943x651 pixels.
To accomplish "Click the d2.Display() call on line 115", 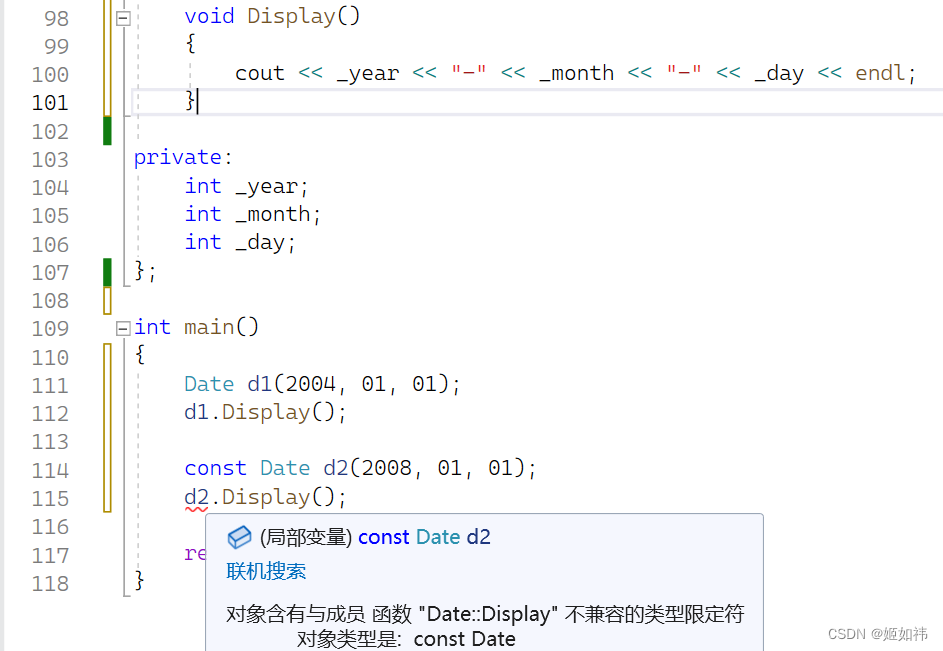I will [x=263, y=497].
